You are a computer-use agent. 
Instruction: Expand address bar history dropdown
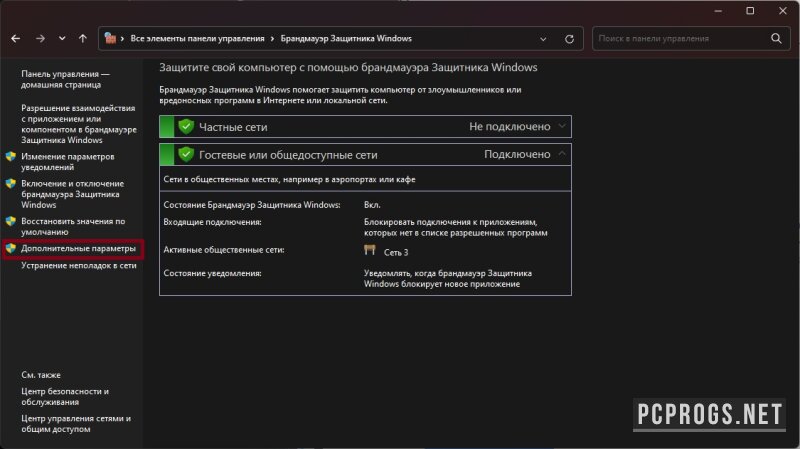click(543, 39)
